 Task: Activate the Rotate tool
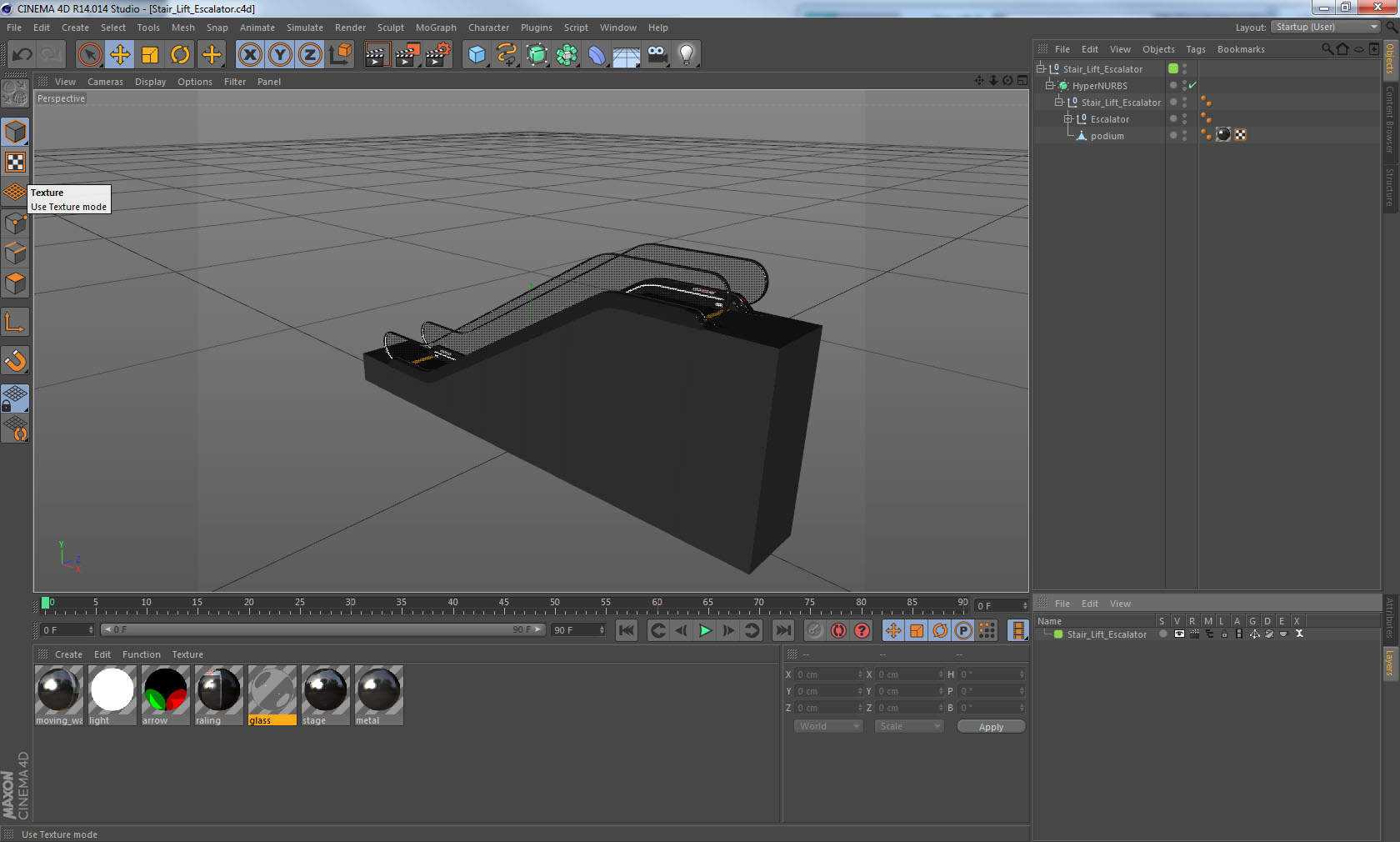[x=180, y=55]
